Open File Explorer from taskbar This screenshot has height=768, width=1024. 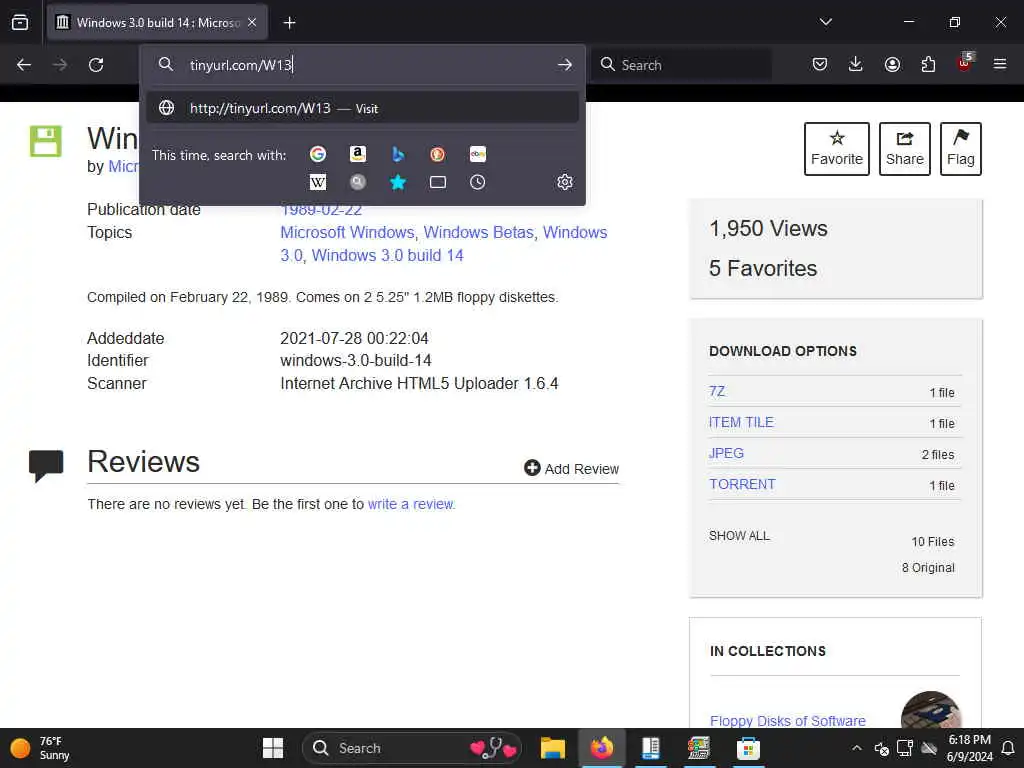[x=552, y=748]
